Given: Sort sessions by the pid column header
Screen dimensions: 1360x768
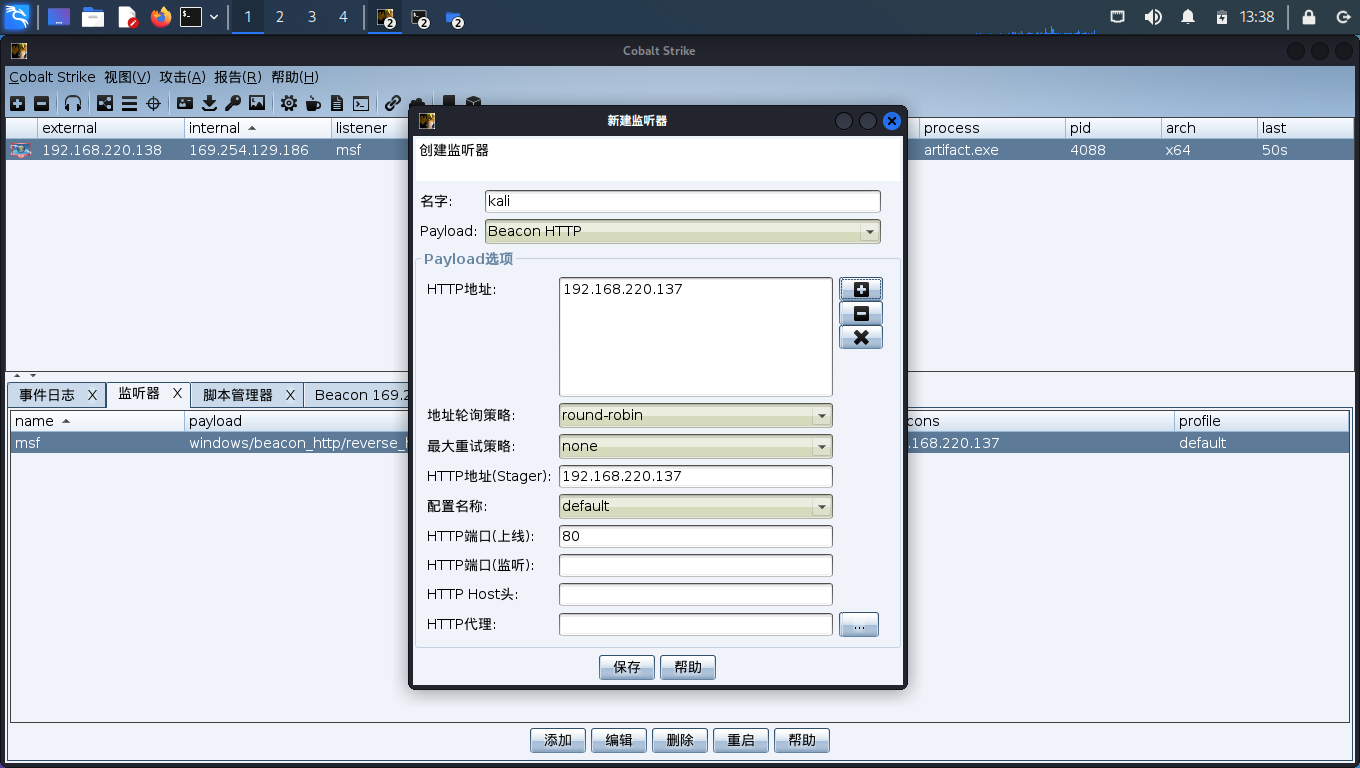Looking at the screenshot, I should 1113,128.
